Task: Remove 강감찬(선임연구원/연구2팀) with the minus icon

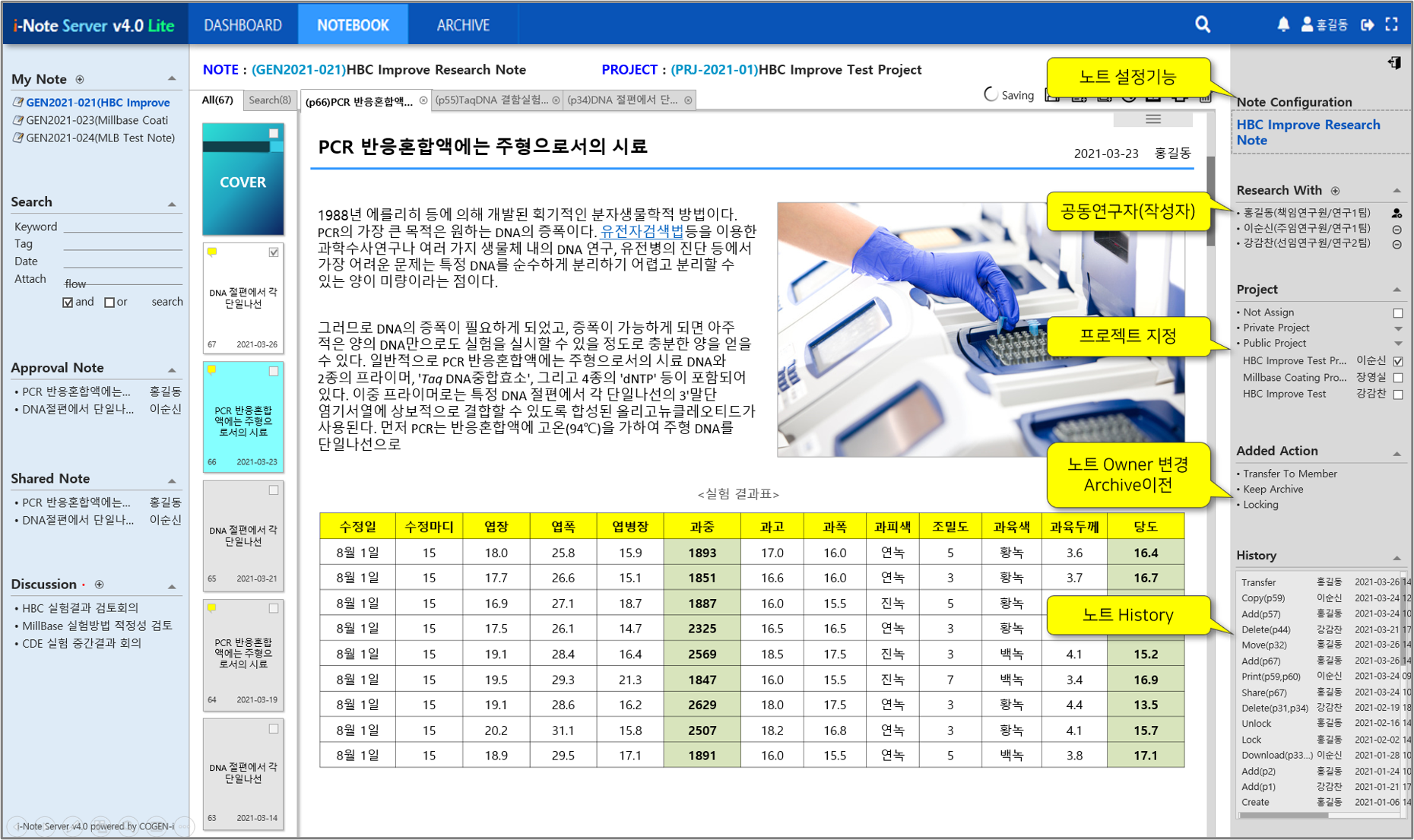Action: (x=1397, y=244)
